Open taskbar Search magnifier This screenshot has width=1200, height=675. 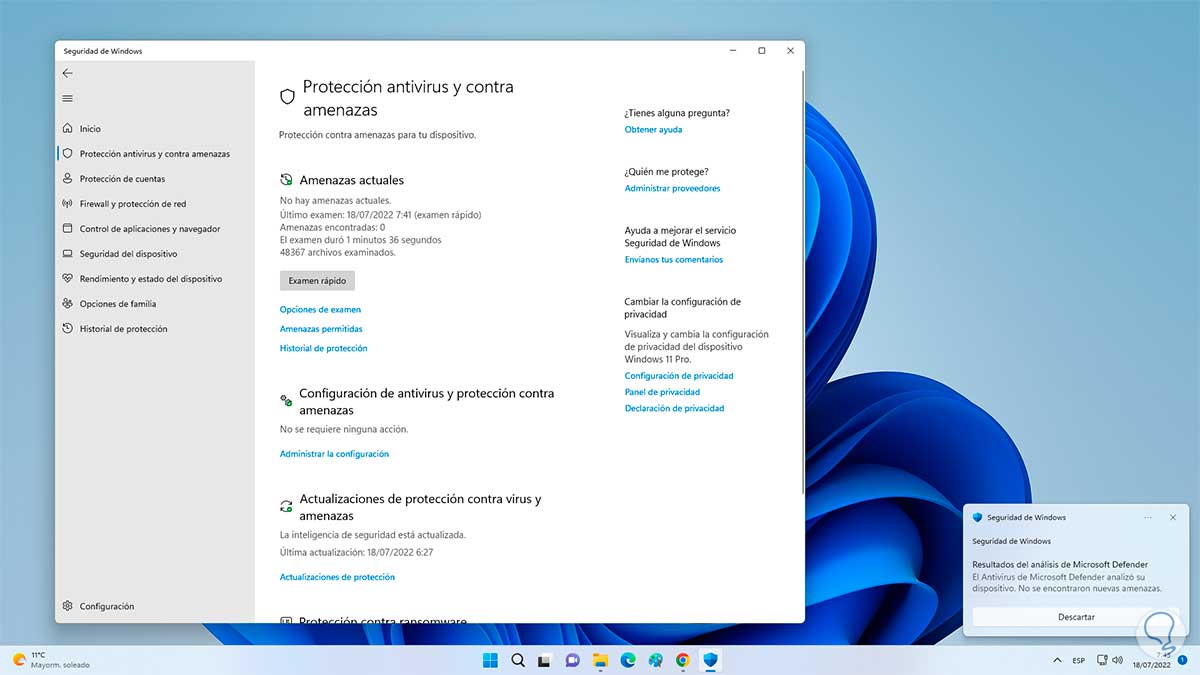(518, 660)
